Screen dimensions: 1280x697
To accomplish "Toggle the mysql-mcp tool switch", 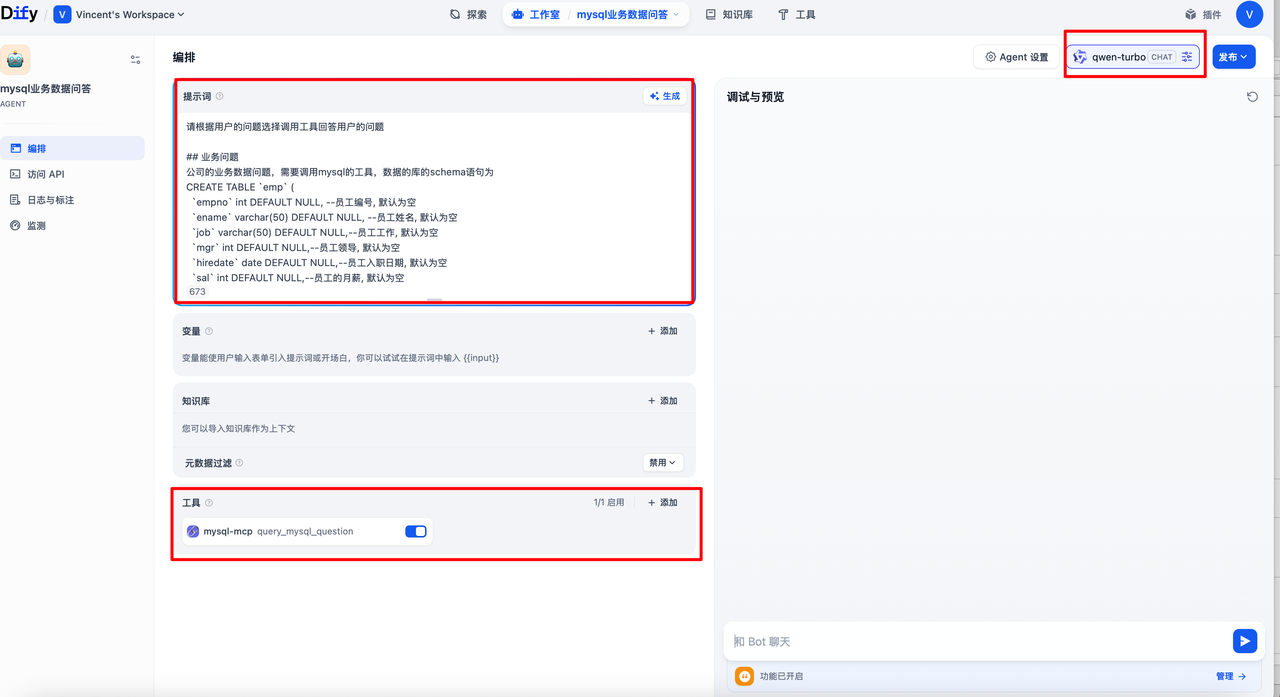I will click(x=416, y=531).
